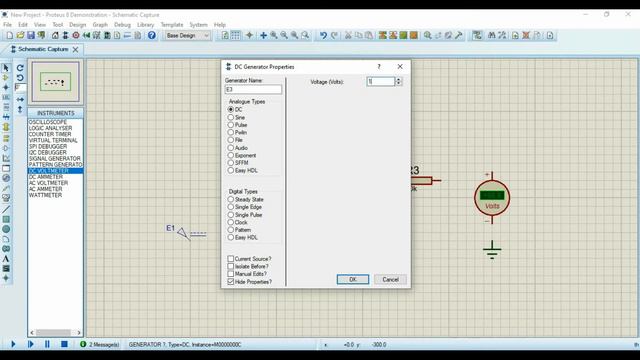Click the Voltage (Volts) spinner arrows
Screen dimensions: 640x360
point(398,82)
